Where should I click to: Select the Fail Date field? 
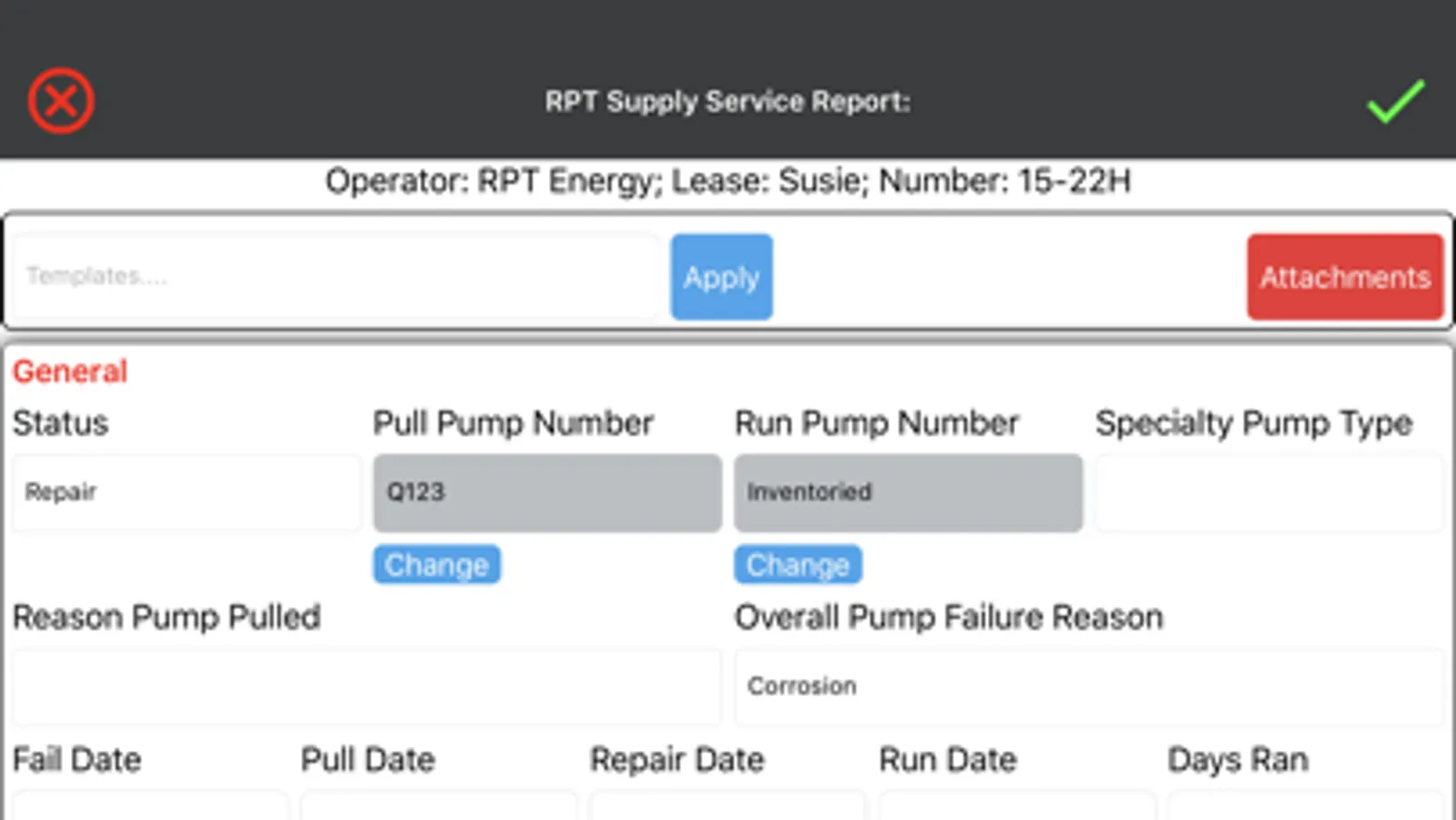[x=149, y=805]
